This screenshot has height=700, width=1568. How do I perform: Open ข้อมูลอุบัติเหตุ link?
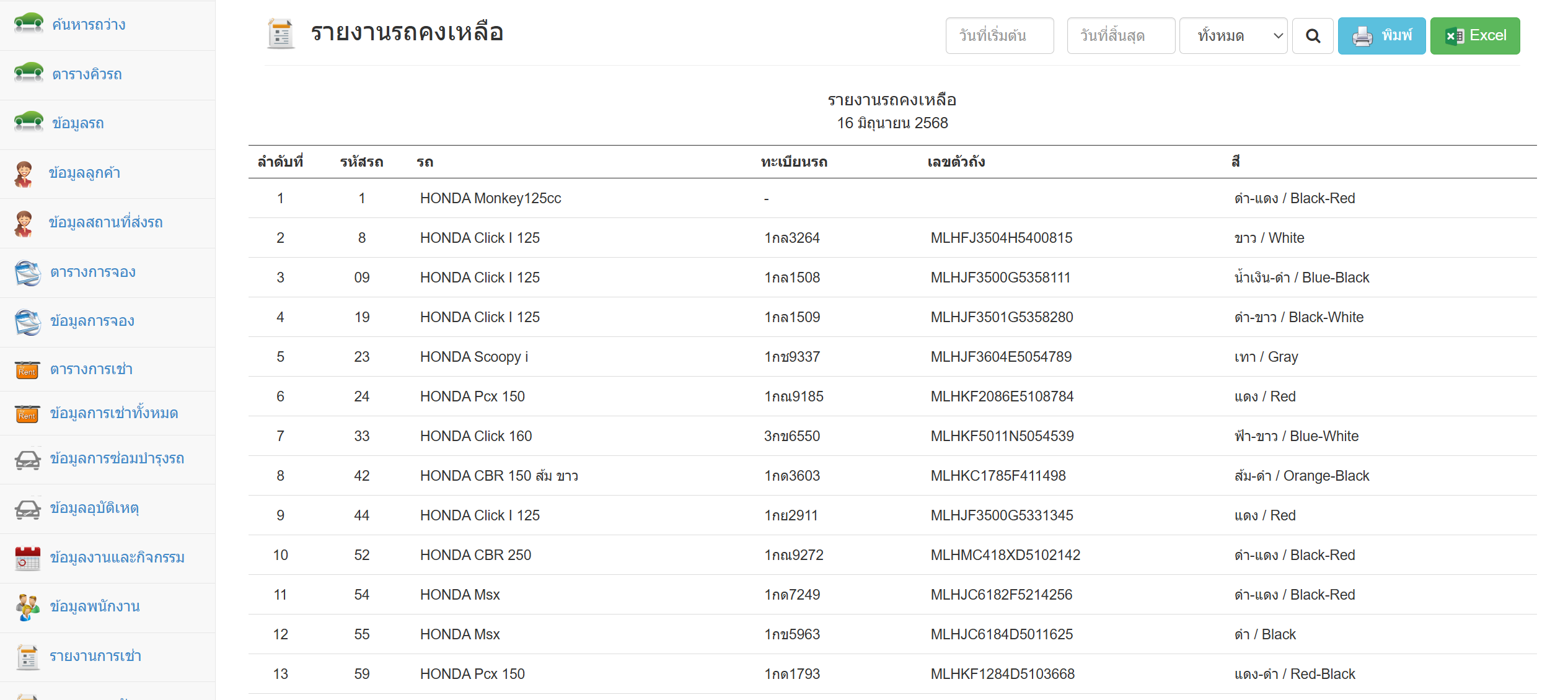tap(94, 508)
